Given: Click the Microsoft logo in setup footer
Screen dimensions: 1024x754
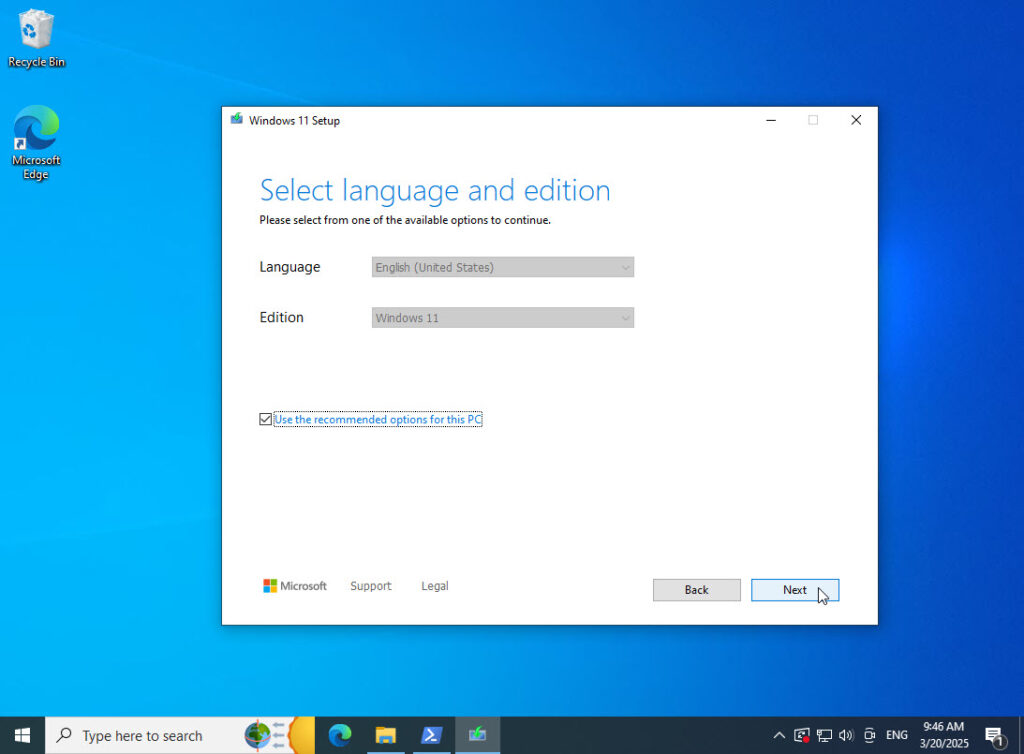Looking at the screenshot, I should [x=295, y=586].
